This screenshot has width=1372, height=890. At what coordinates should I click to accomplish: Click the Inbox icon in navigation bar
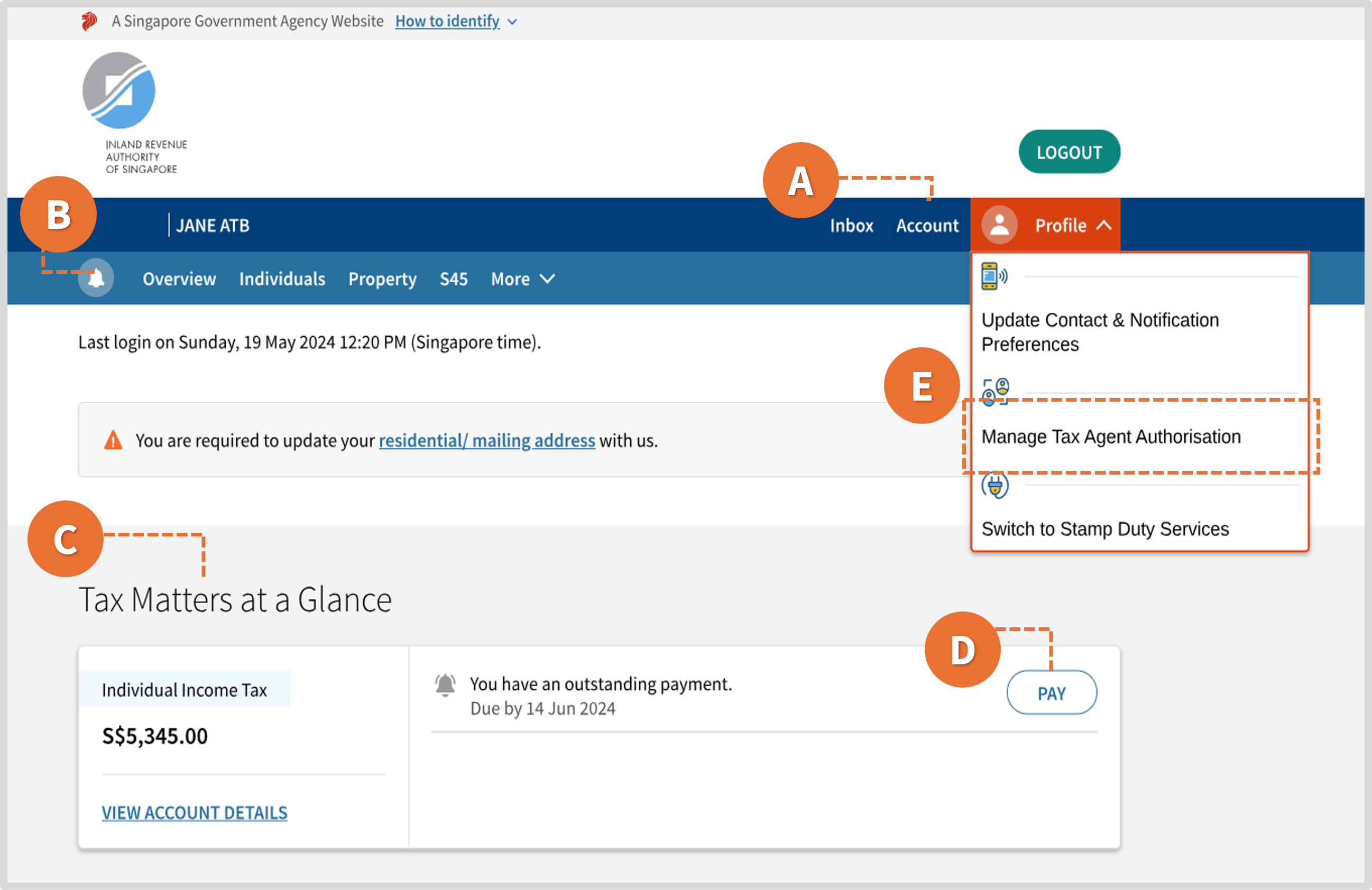click(x=852, y=224)
